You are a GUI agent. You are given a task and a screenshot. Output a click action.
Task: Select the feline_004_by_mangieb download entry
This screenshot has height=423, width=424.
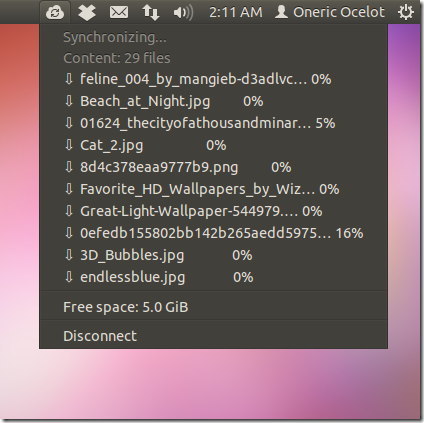[x=213, y=79]
